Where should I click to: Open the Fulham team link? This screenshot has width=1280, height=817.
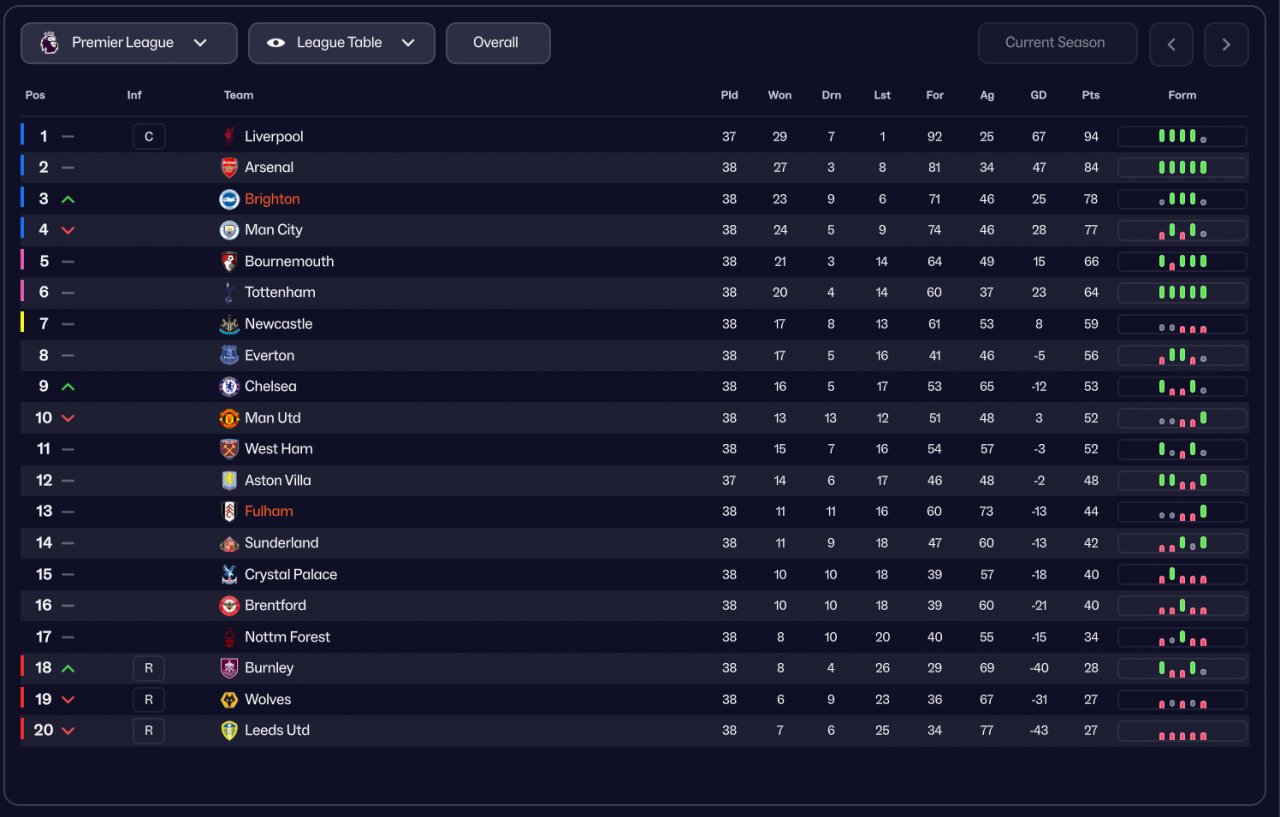[269, 512]
